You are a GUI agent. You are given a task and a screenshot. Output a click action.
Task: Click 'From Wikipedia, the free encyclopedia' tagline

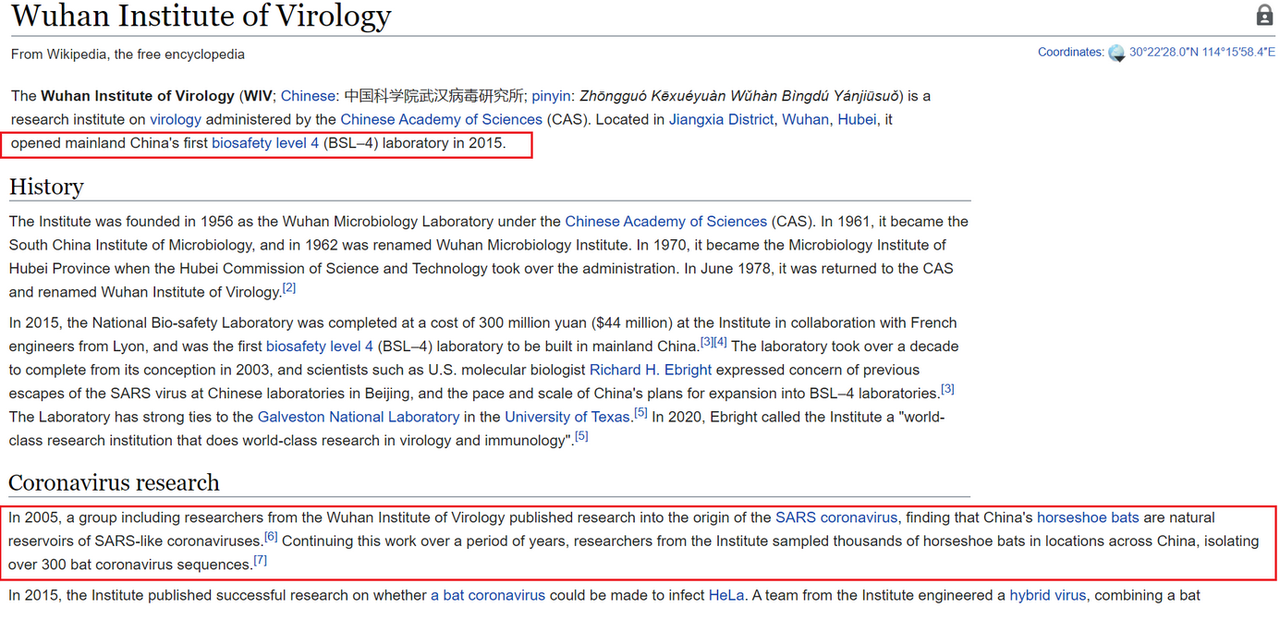click(127, 54)
